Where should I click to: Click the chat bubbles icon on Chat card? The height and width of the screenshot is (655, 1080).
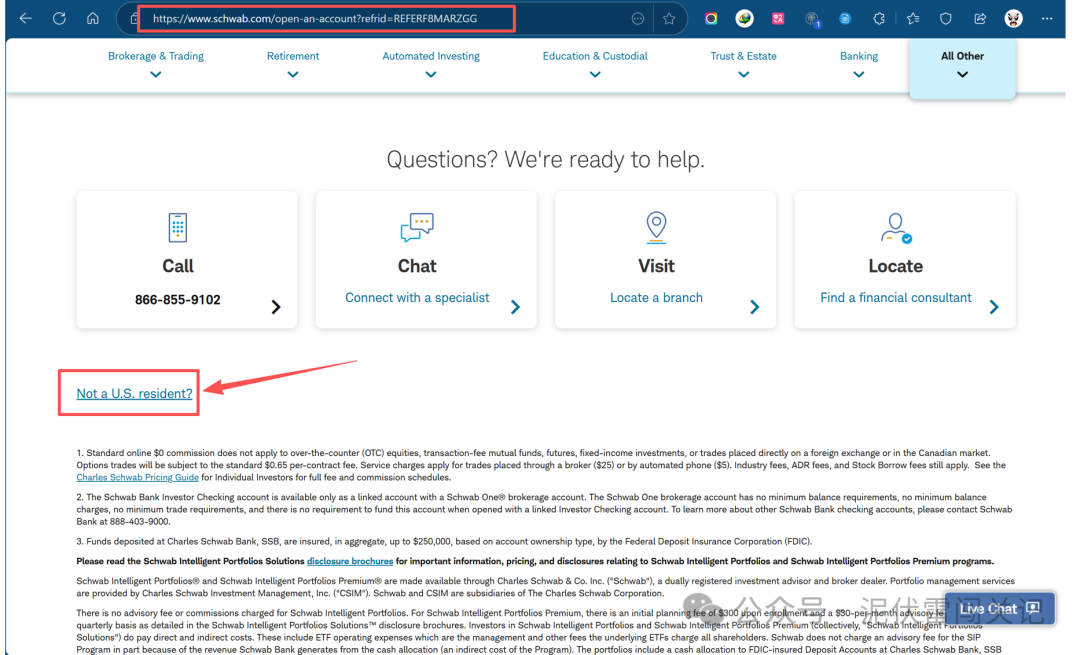click(417, 227)
